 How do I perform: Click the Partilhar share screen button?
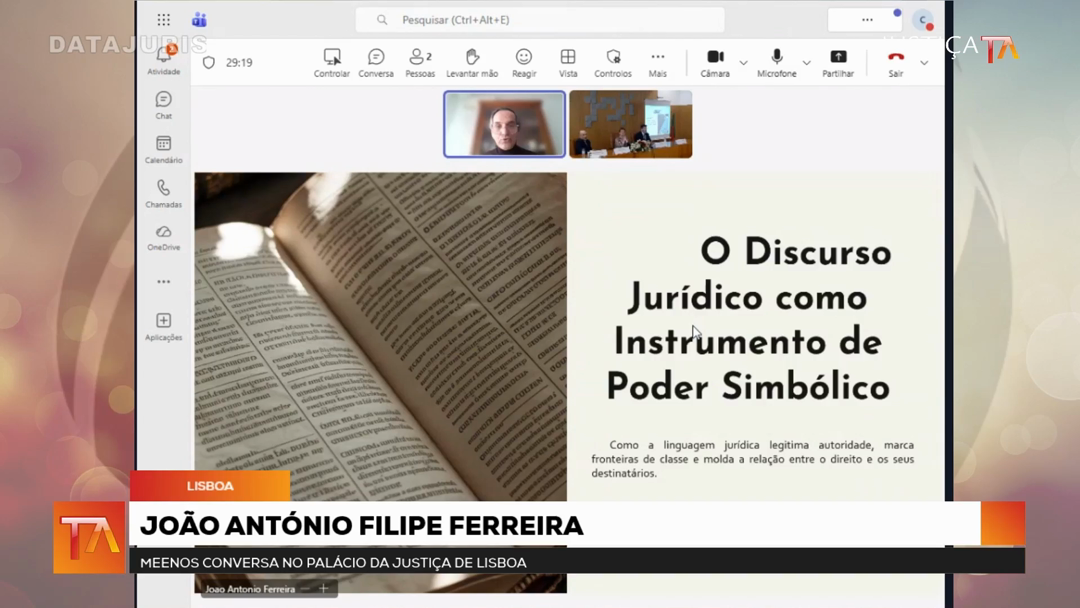[x=838, y=58]
